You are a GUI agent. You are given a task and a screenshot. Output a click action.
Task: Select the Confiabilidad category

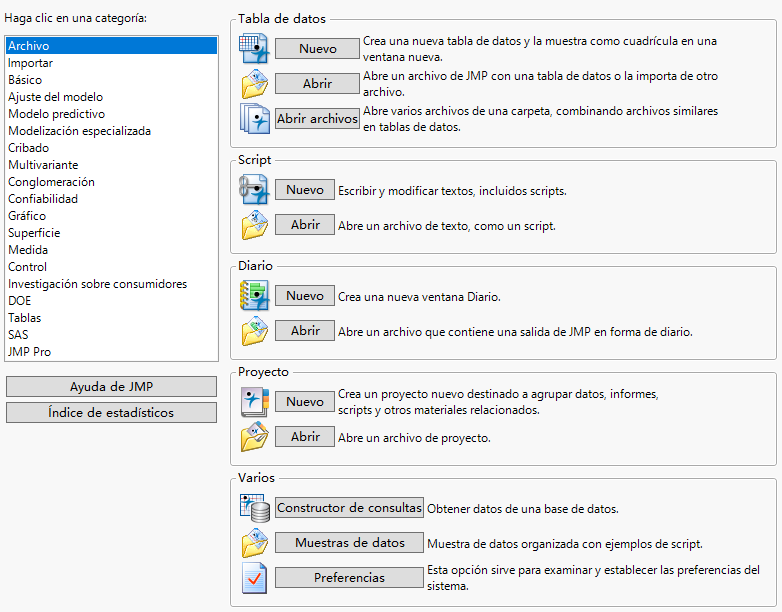(112, 199)
